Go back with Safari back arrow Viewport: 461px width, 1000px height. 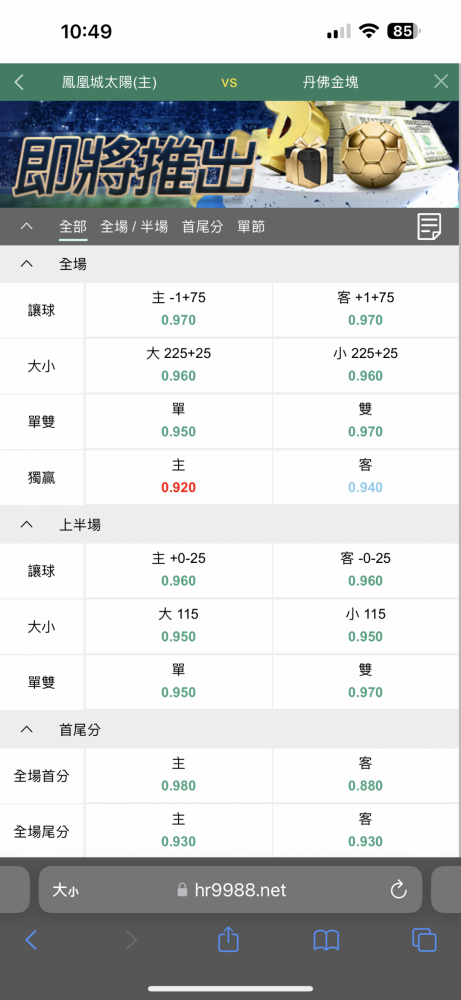point(31,940)
